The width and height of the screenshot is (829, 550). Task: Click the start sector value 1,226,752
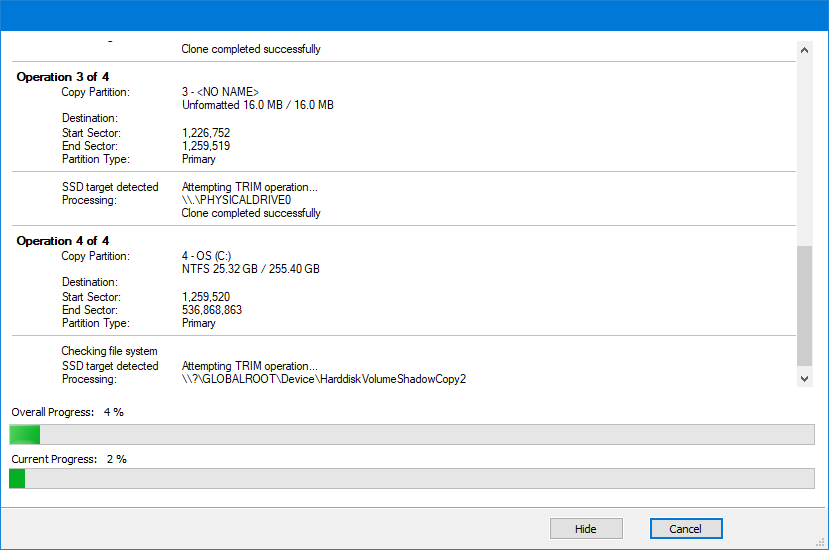[206, 133]
